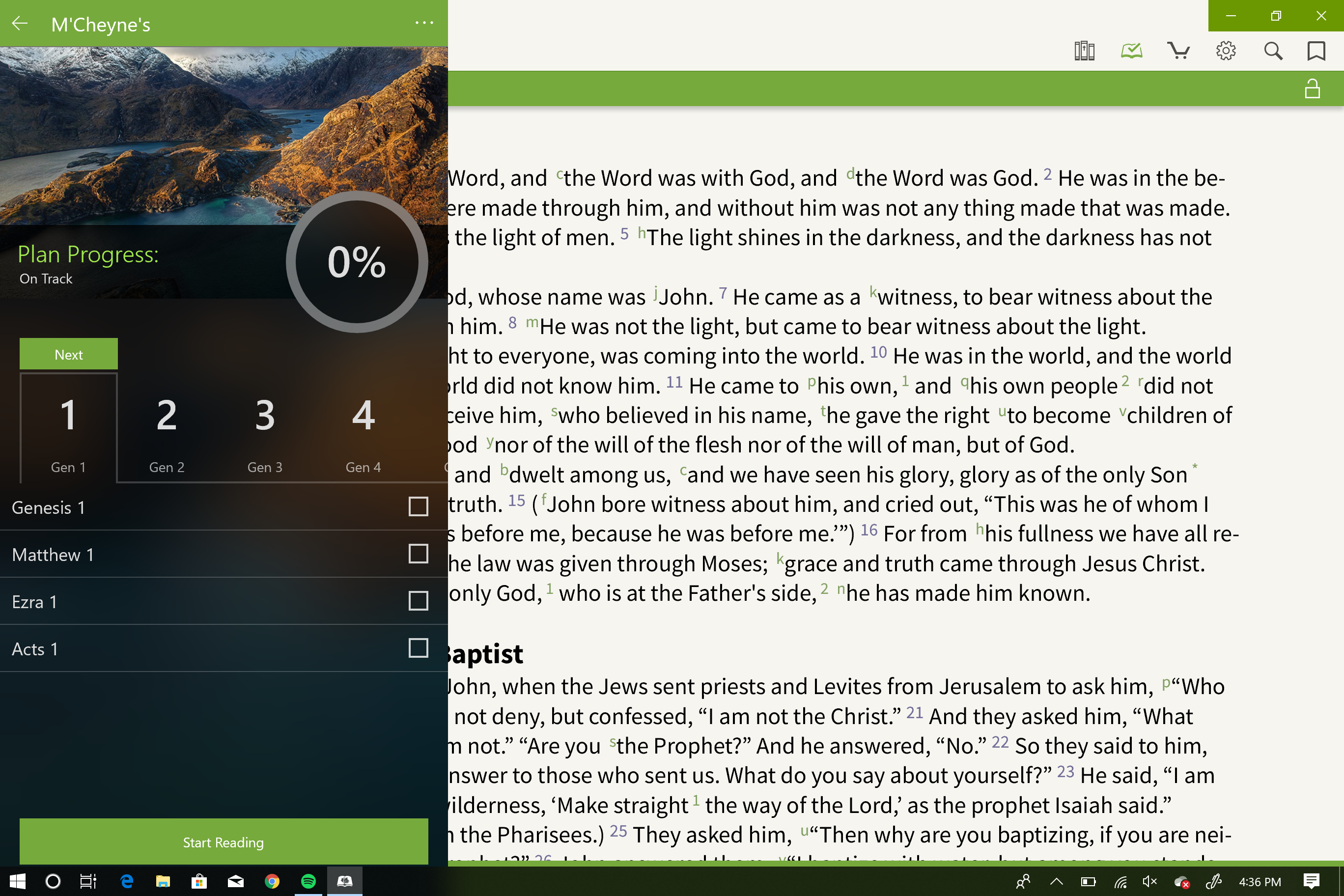Viewport: 1344px width, 896px height.
Task: Check the Acts 1 checkbox
Action: click(419, 648)
